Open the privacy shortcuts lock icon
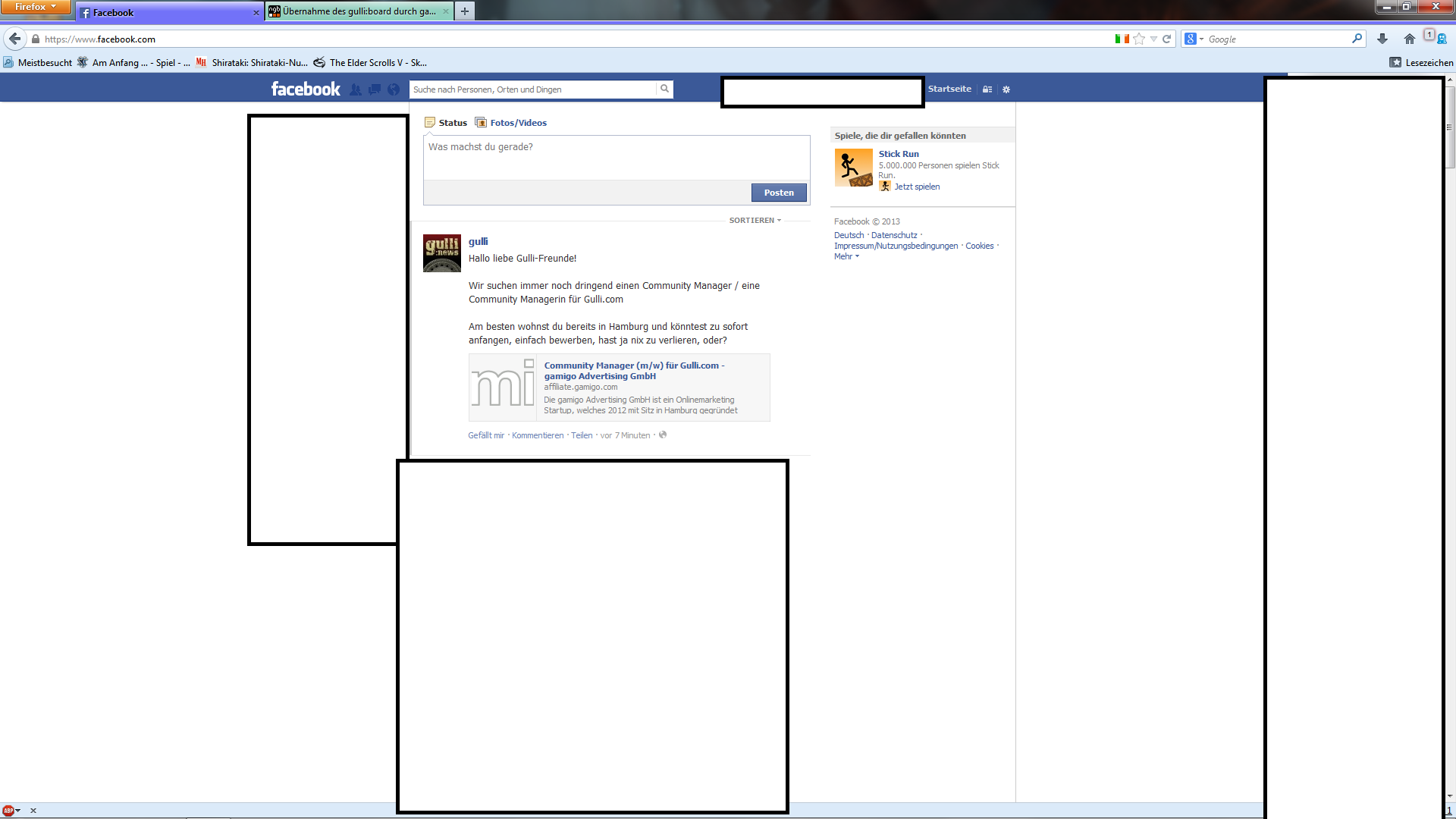Image resolution: width=1456 pixels, height=819 pixels. [987, 89]
